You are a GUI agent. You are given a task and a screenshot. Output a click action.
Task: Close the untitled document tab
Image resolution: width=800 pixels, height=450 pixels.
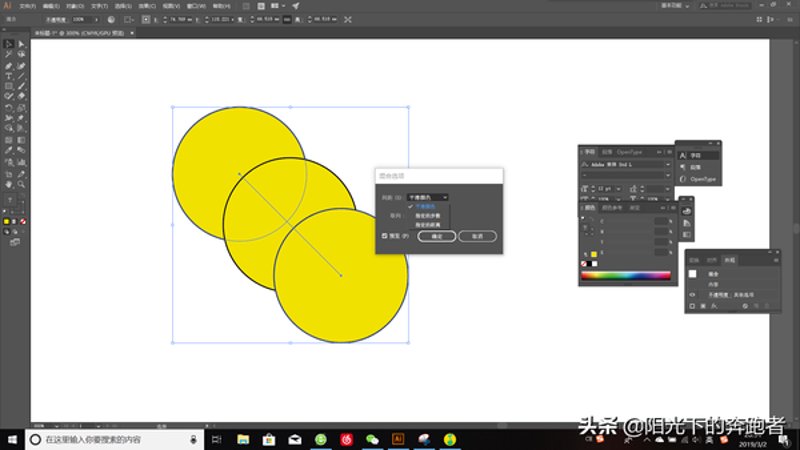pyautogui.click(x=132, y=33)
